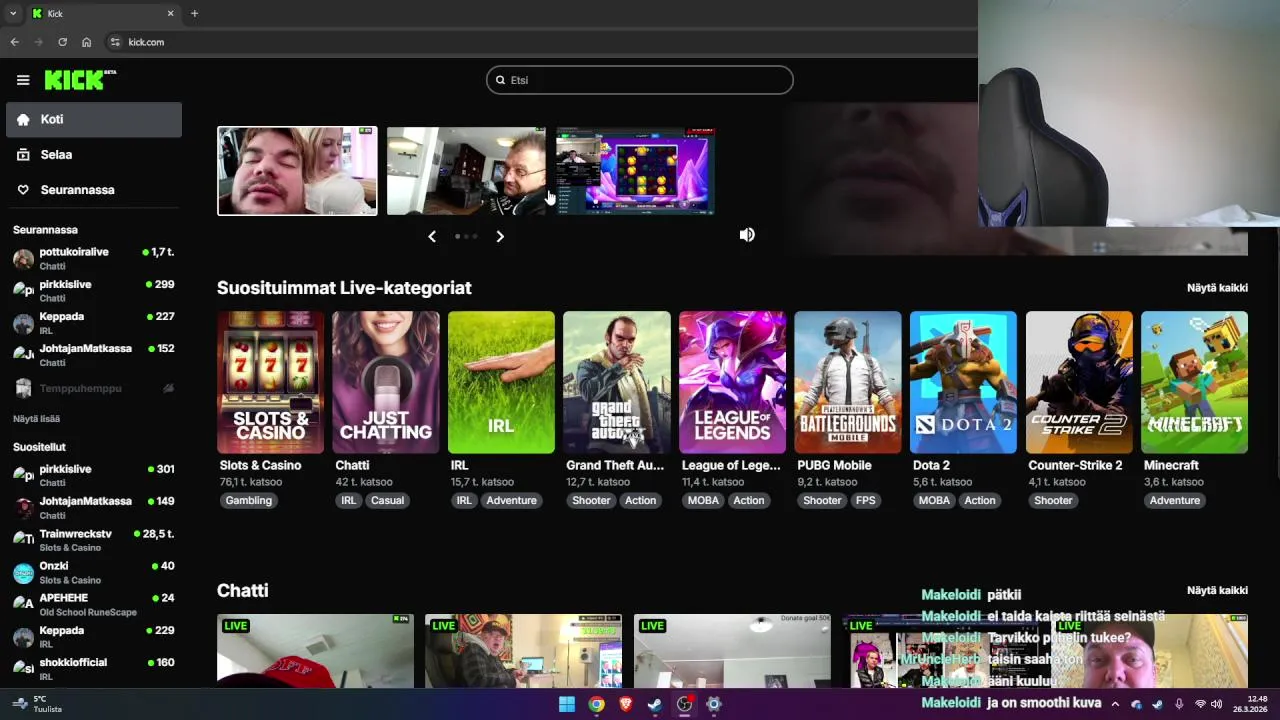The width and height of the screenshot is (1280, 720).
Task: Open Steam from the taskbar
Action: pos(655,704)
